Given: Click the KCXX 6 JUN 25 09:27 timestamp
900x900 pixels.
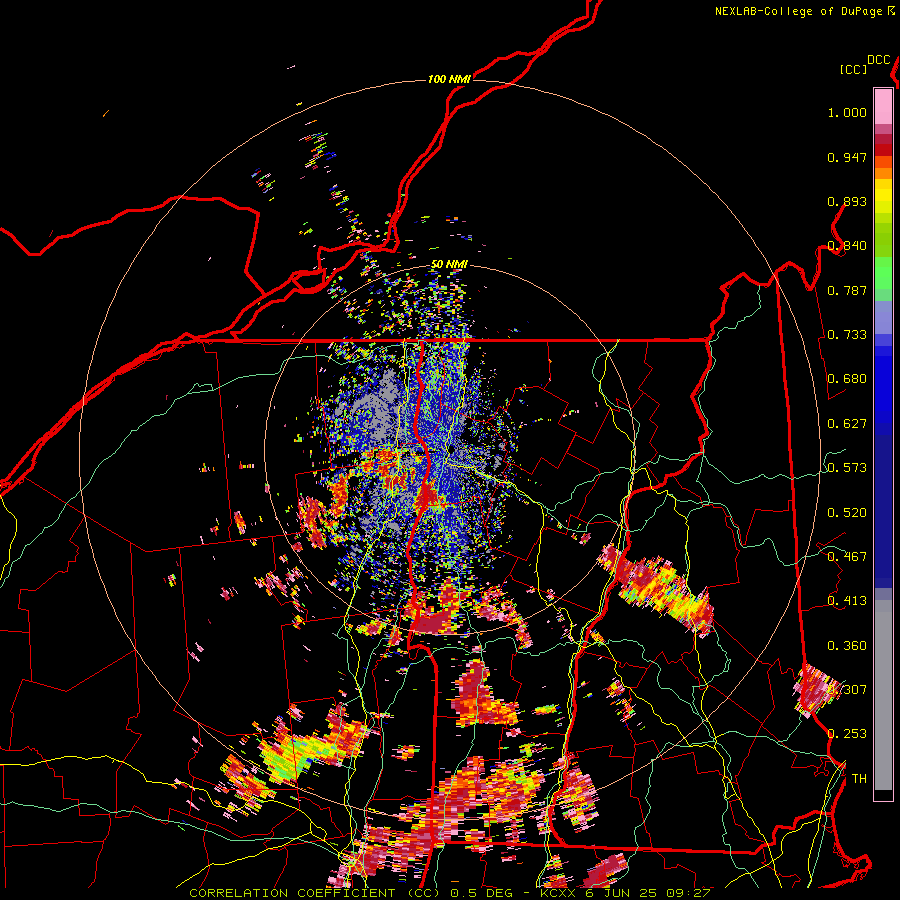Looking at the screenshot, I should coord(625,893).
